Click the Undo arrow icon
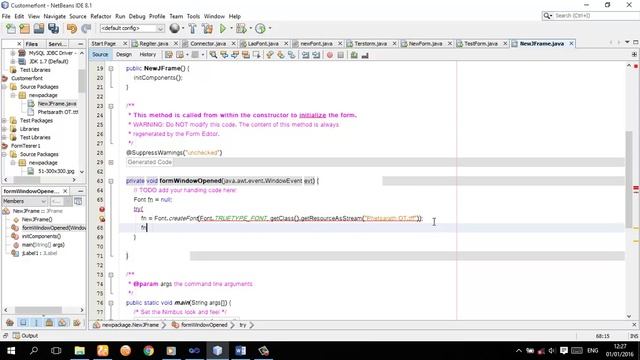The height and width of the screenshot is (360, 640). pyautogui.click(x=72, y=29)
